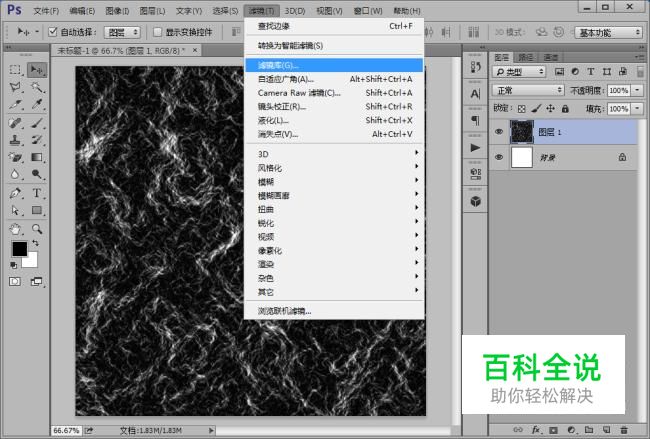This screenshot has width=650, height=439.
Task: Open the status bar document info arrow
Action: (211, 430)
